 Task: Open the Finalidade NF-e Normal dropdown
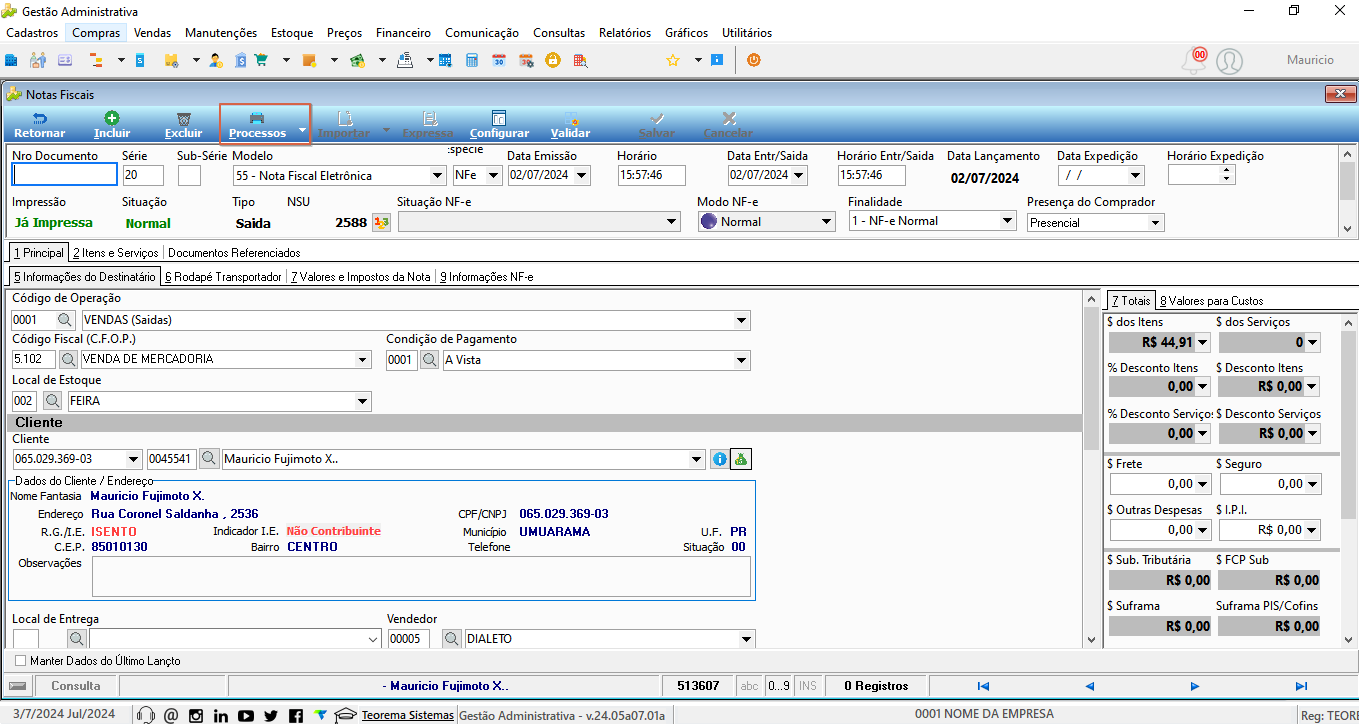pyautogui.click(x=1007, y=221)
